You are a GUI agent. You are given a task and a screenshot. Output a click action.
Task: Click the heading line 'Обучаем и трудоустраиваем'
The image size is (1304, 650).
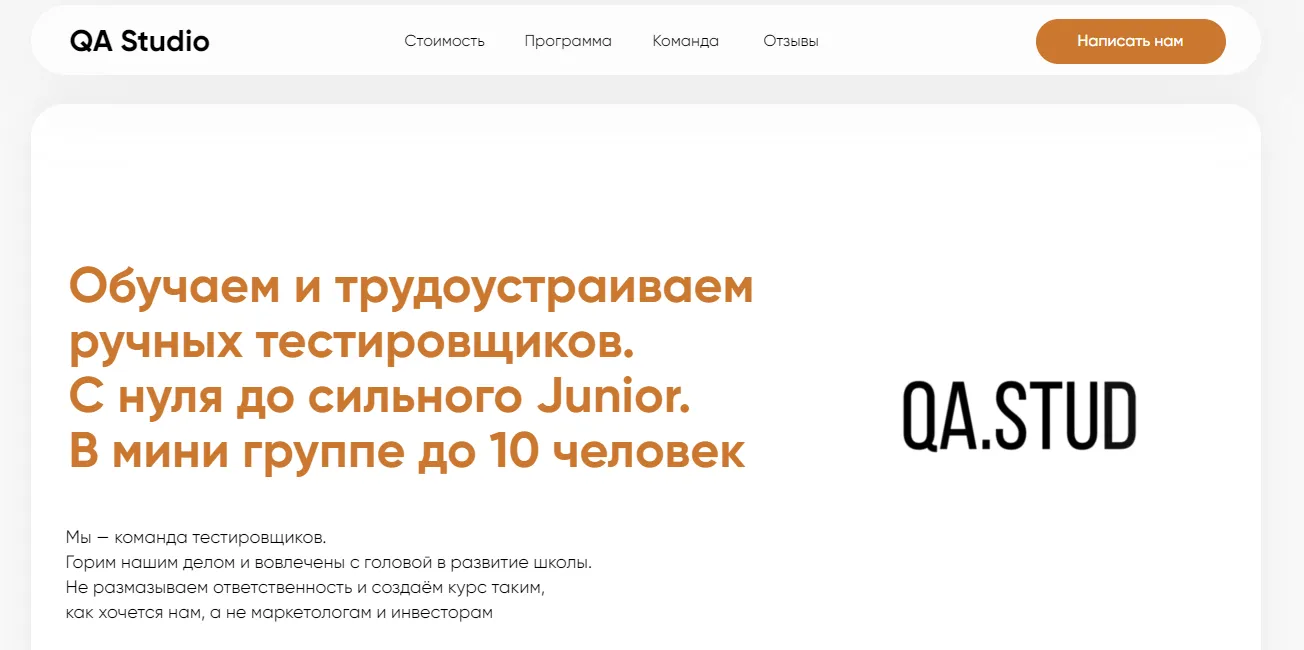[x=410, y=288]
